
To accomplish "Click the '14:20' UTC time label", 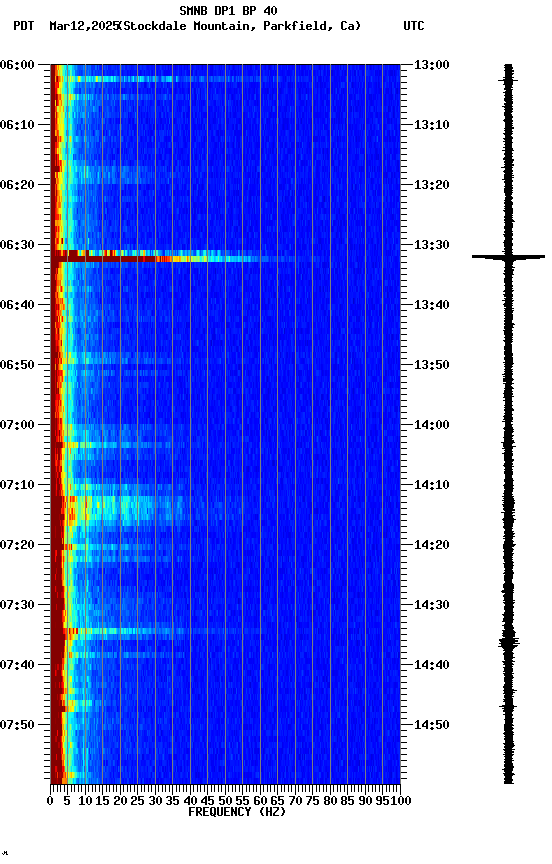I will click(432, 546).
